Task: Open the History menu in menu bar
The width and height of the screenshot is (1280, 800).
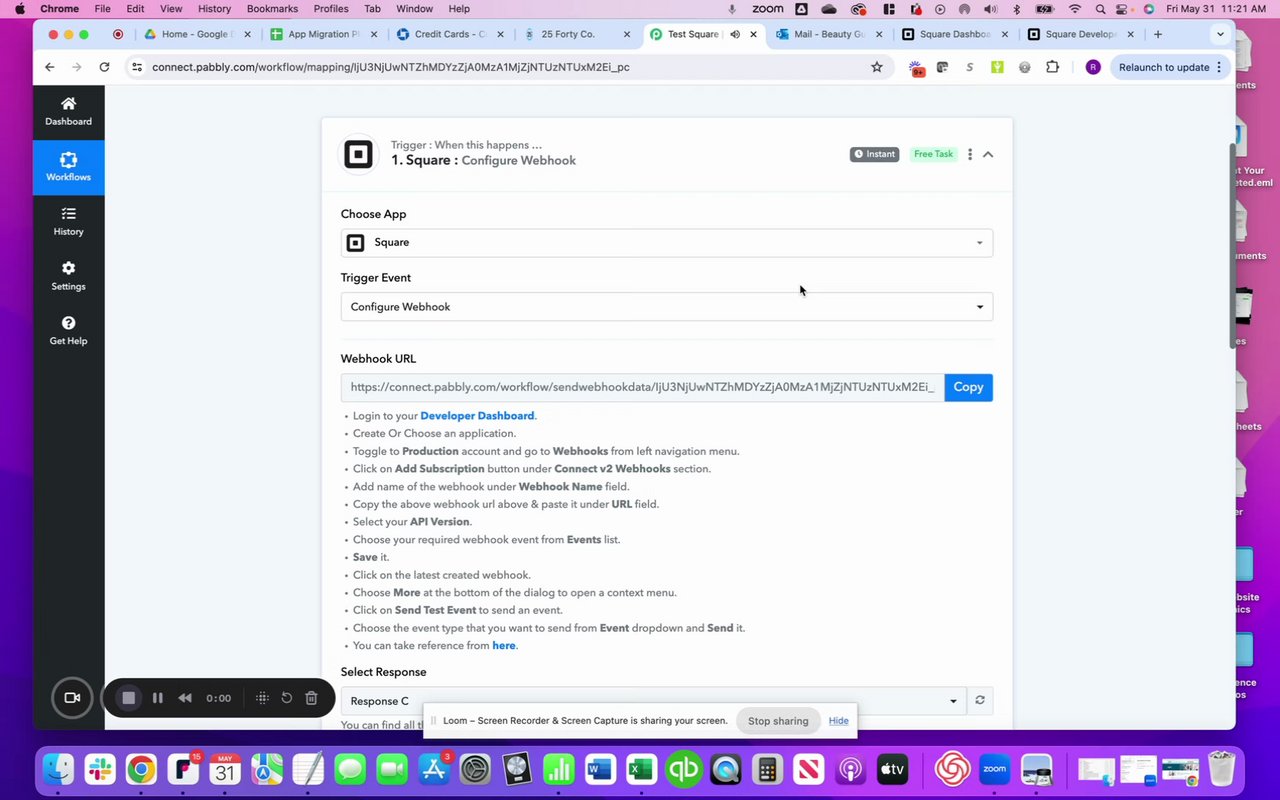Action: (x=214, y=9)
